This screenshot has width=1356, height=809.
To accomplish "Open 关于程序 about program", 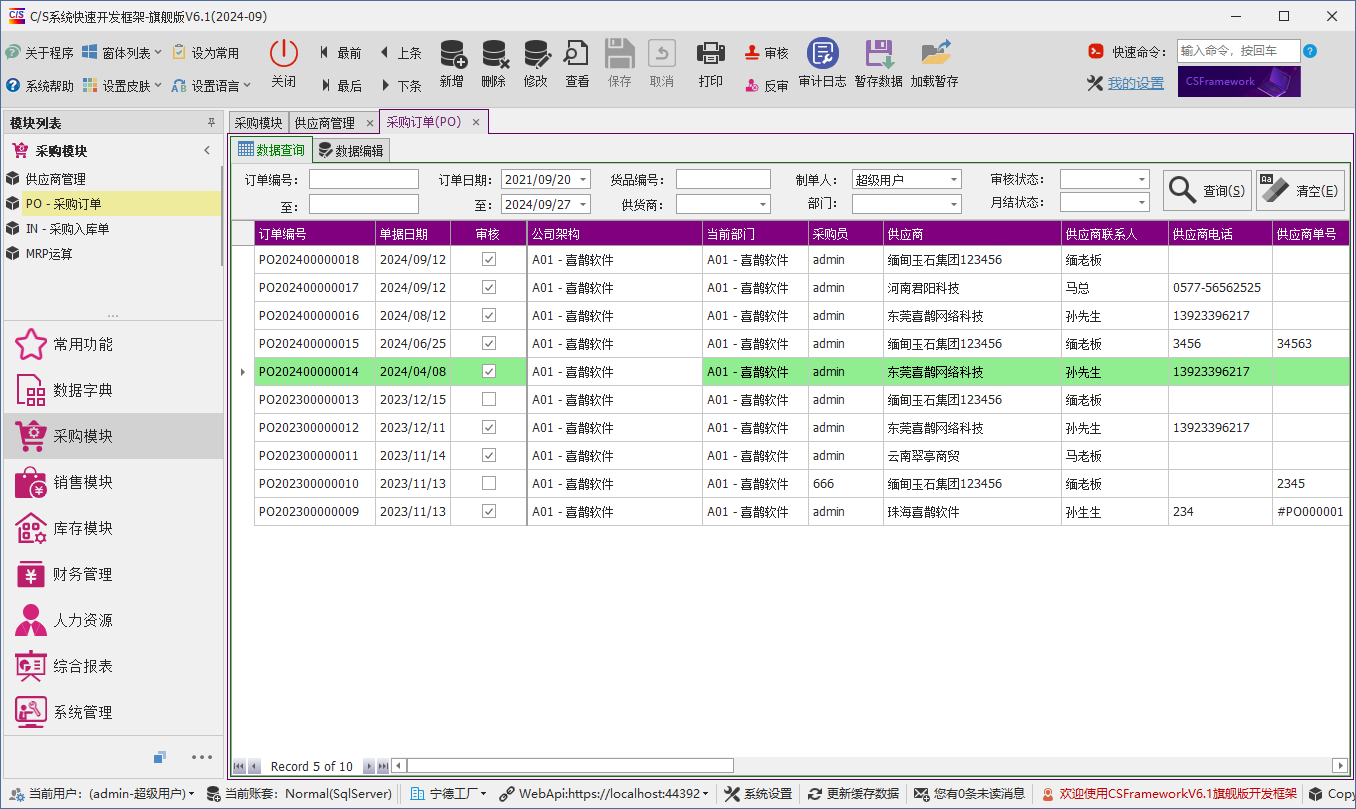I will (x=39, y=53).
